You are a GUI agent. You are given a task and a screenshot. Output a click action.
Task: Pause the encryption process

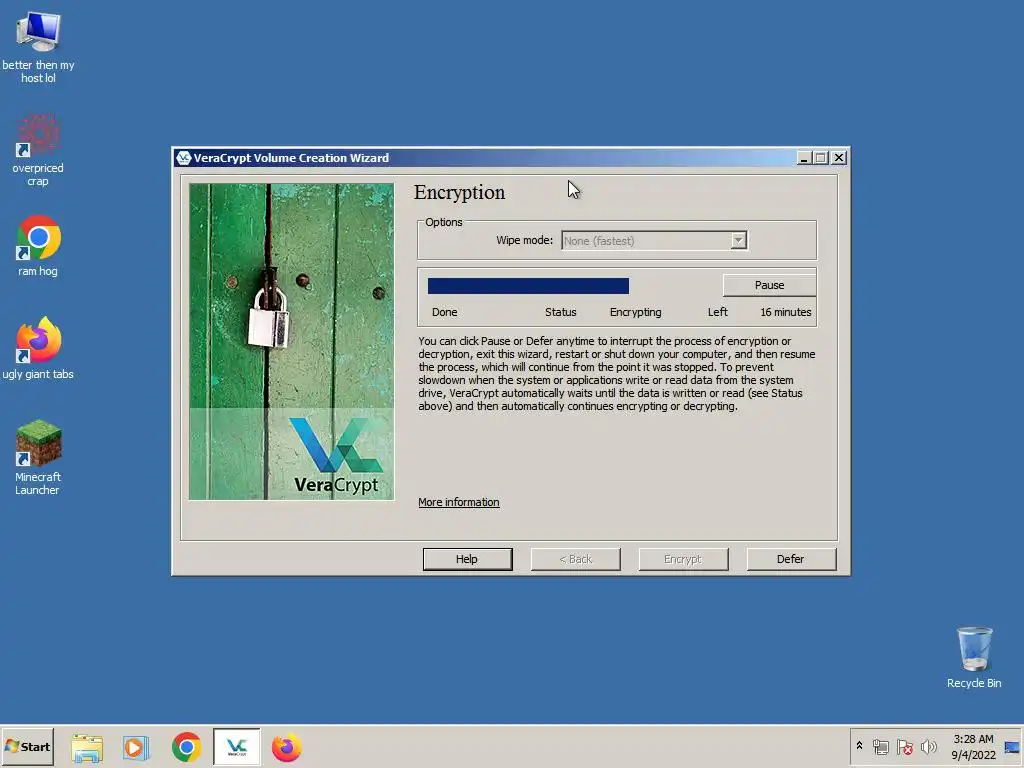[769, 285]
